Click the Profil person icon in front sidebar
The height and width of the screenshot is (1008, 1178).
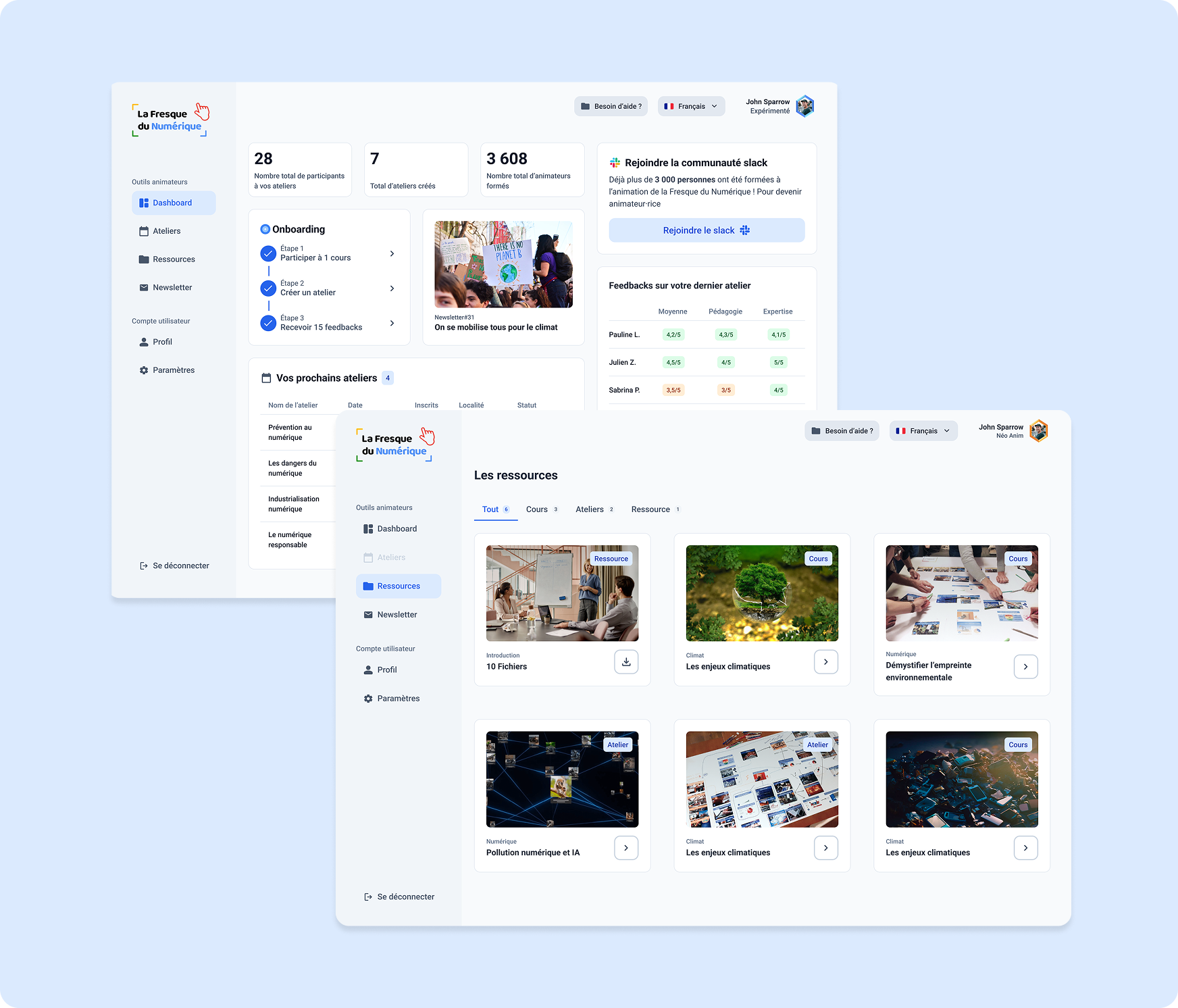[368, 670]
